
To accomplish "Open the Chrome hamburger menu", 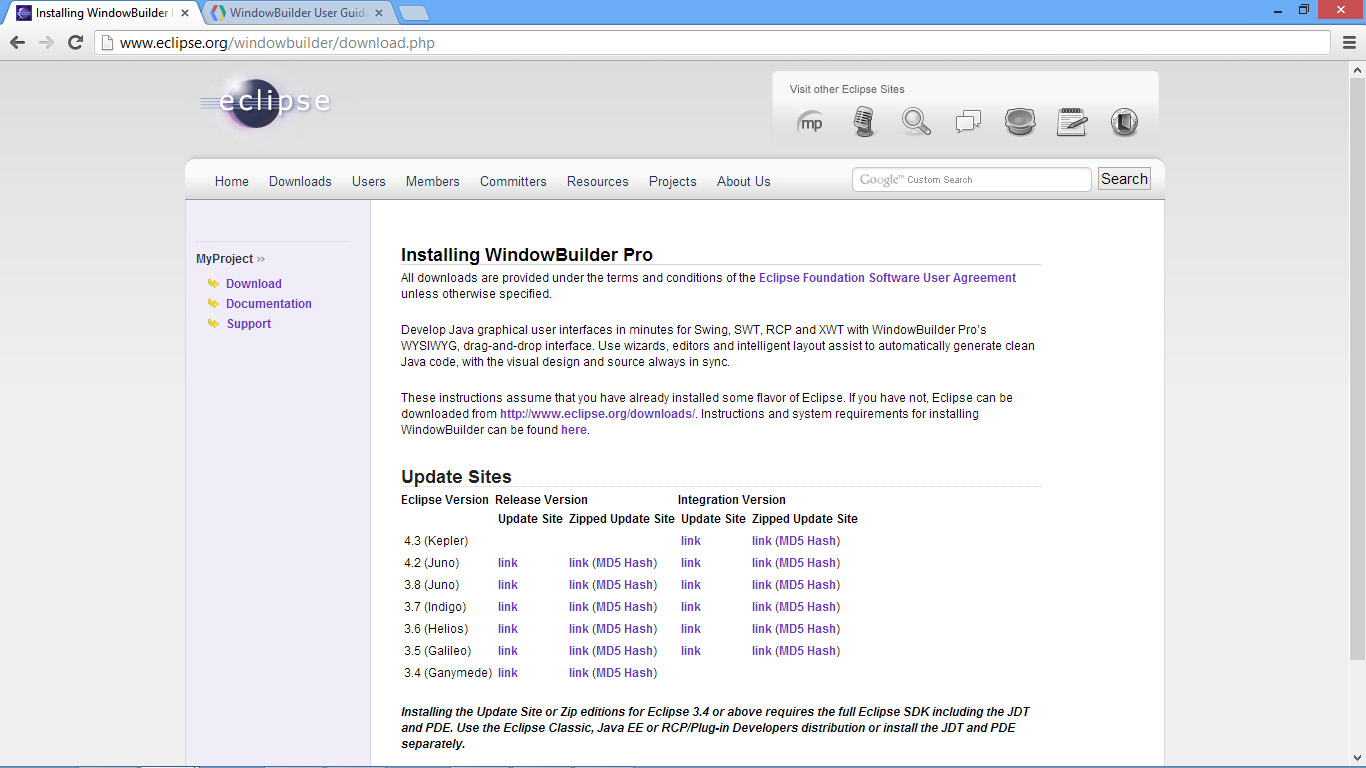I will pos(1350,42).
